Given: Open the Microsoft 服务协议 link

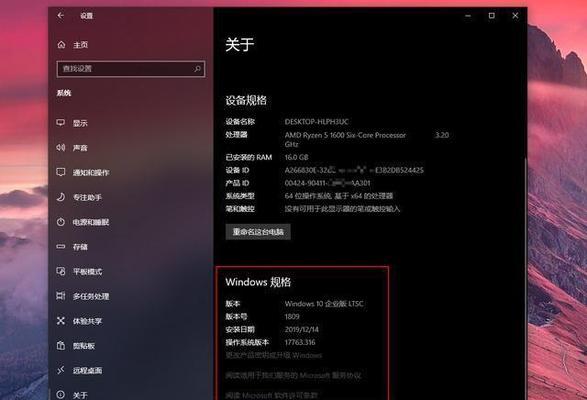Looking at the screenshot, I should point(294,375).
